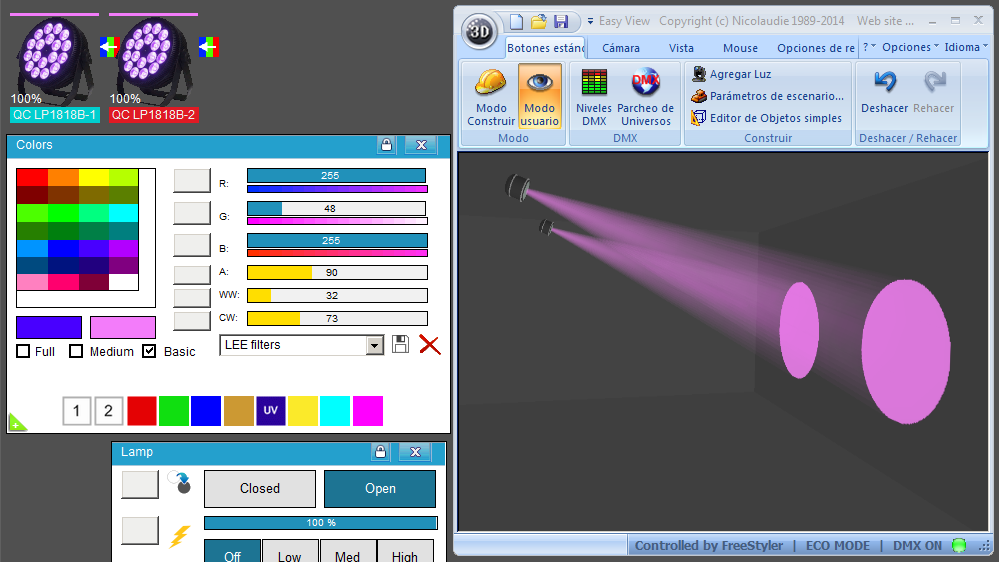Toggle the button left of the CW channel
Image resolution: width=999 pixels, height=562 pixels.
click(192, 321)
